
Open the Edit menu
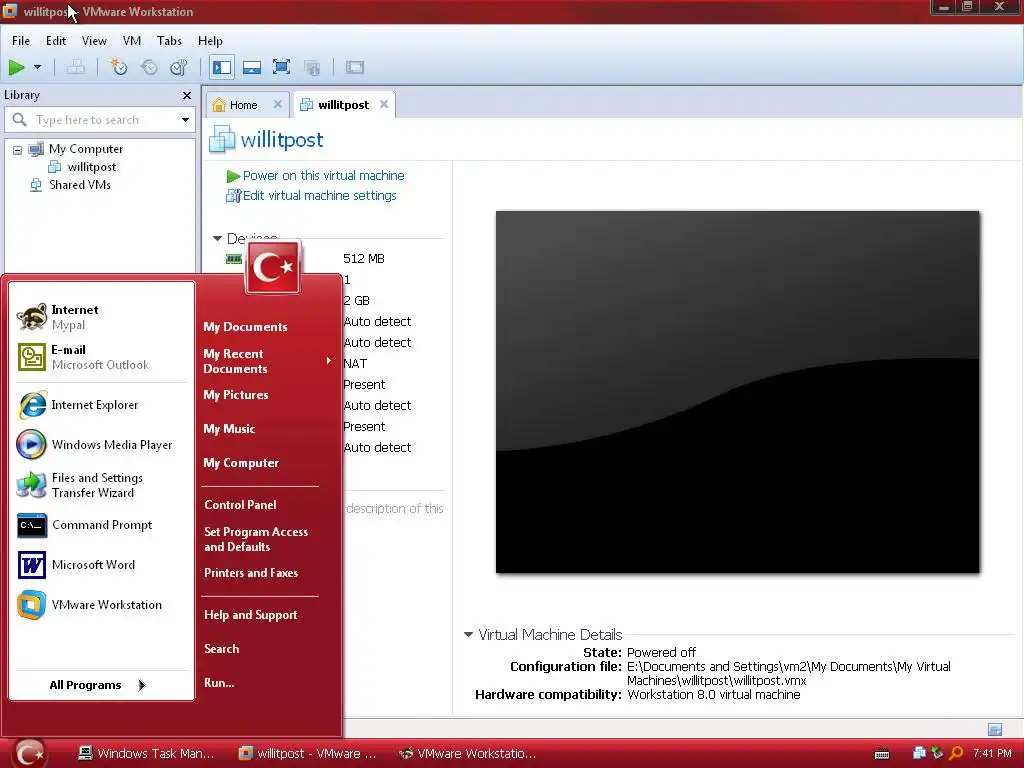pos(56,40)
